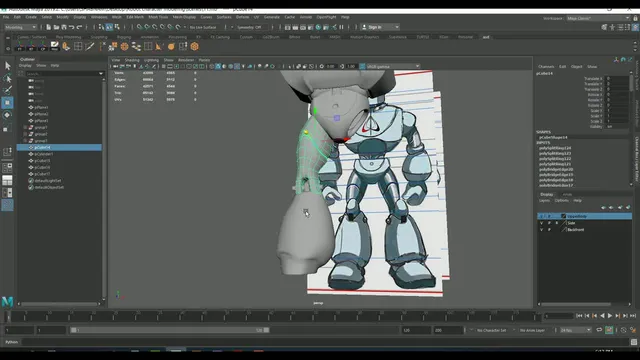This screenshot has width=640, height=360.
Task: Toggle the Channel Box panel icon at top right
Action: click(x=636, y=27)
